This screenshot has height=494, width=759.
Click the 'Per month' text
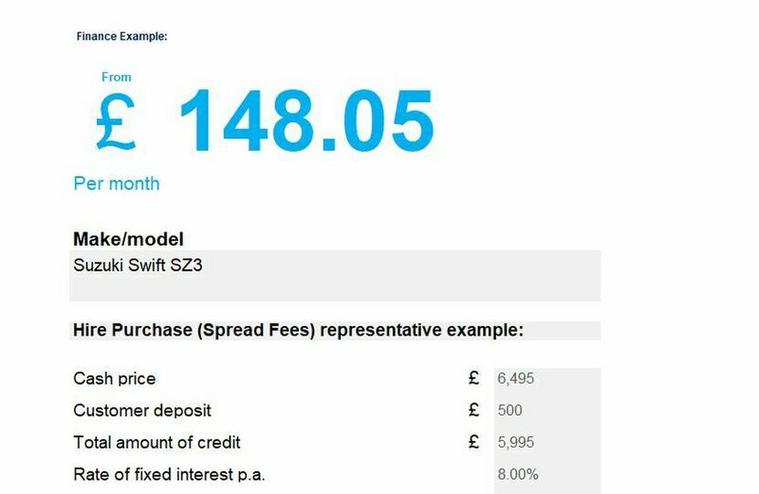click(x=116, y=184)
